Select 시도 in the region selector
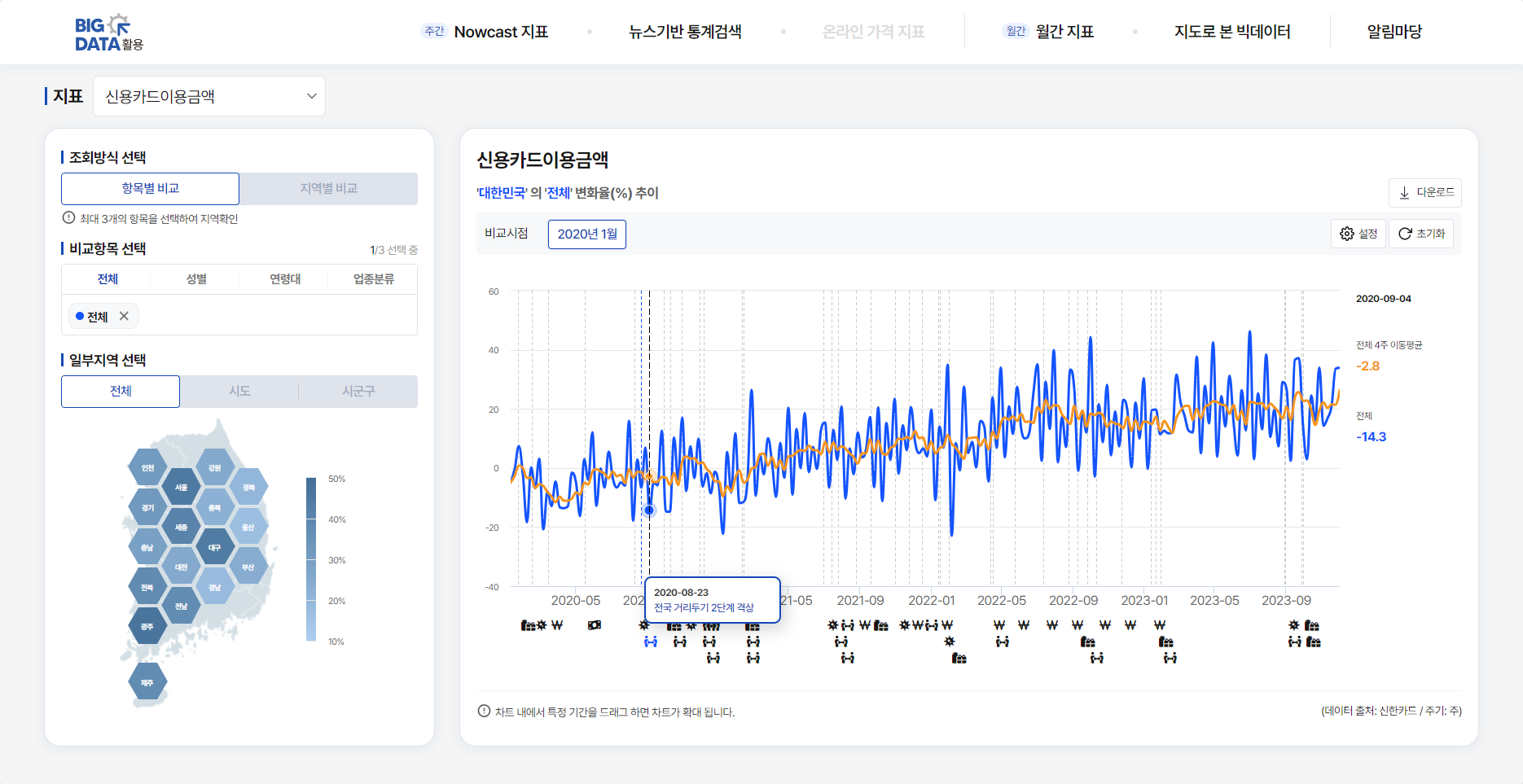 (239, 392)
